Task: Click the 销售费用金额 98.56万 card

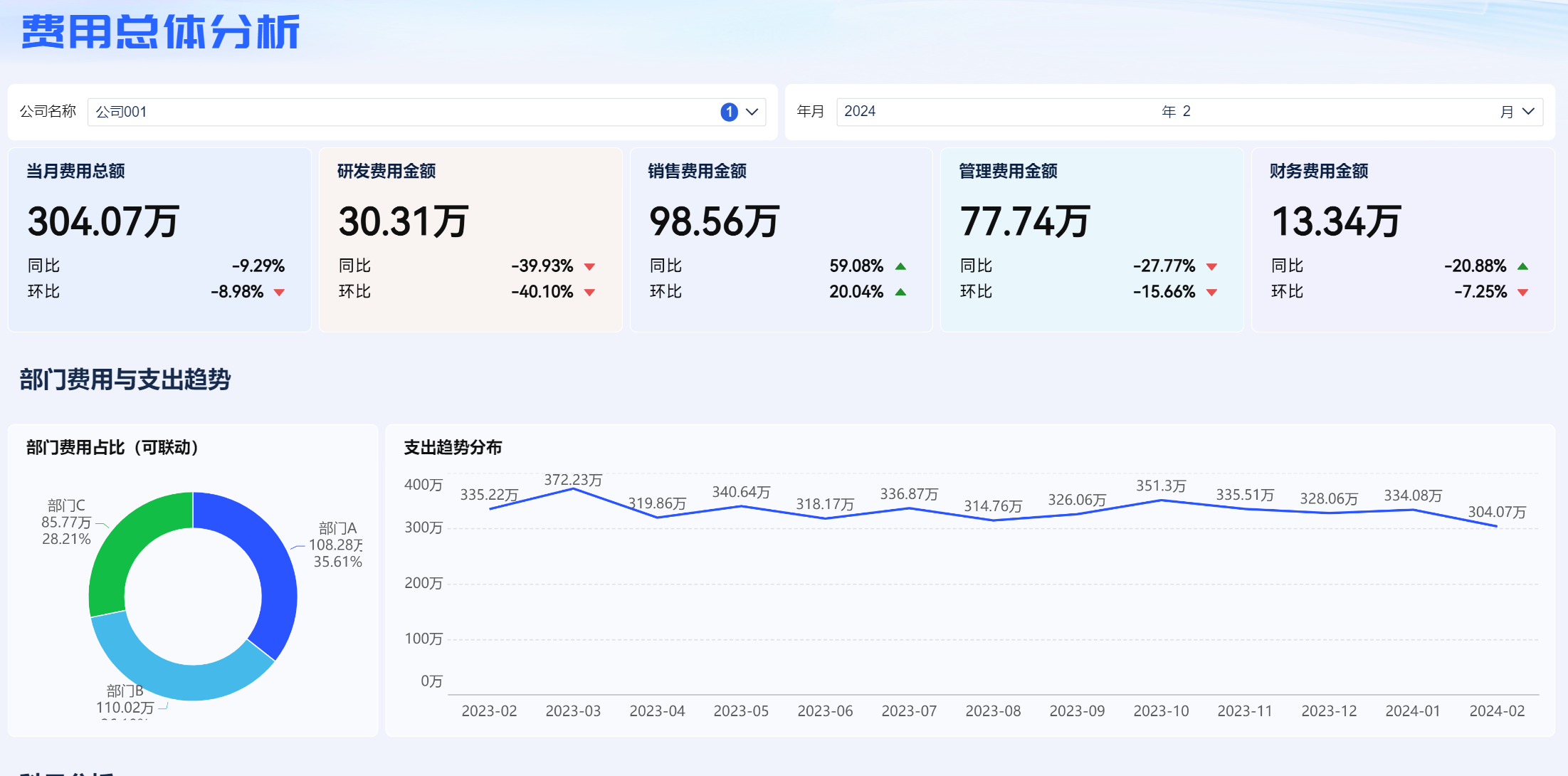Action: 781,239
